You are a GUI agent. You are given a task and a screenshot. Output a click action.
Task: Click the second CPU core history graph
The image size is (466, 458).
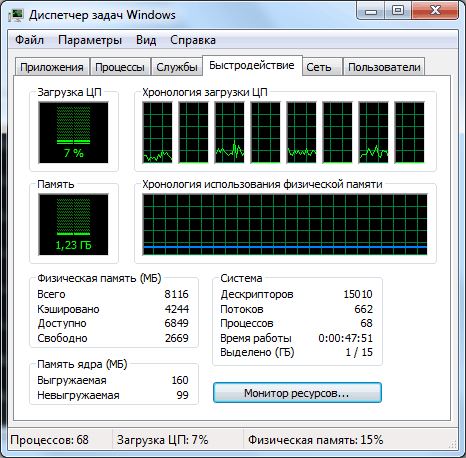194,133
